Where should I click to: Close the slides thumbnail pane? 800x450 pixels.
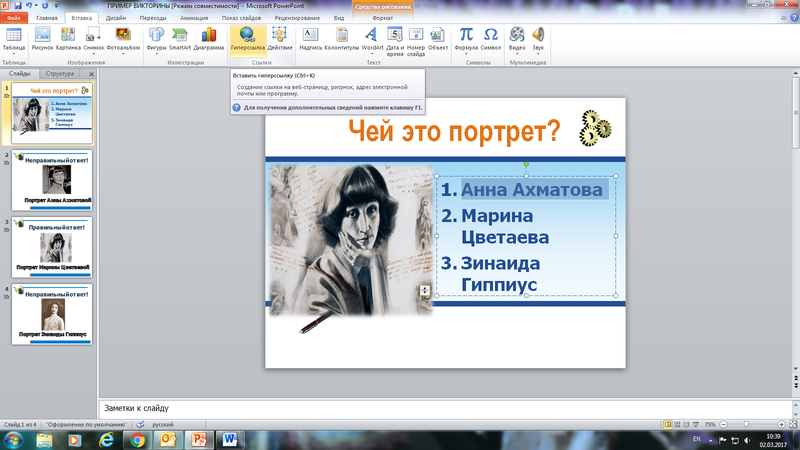[x=91, y=74]
